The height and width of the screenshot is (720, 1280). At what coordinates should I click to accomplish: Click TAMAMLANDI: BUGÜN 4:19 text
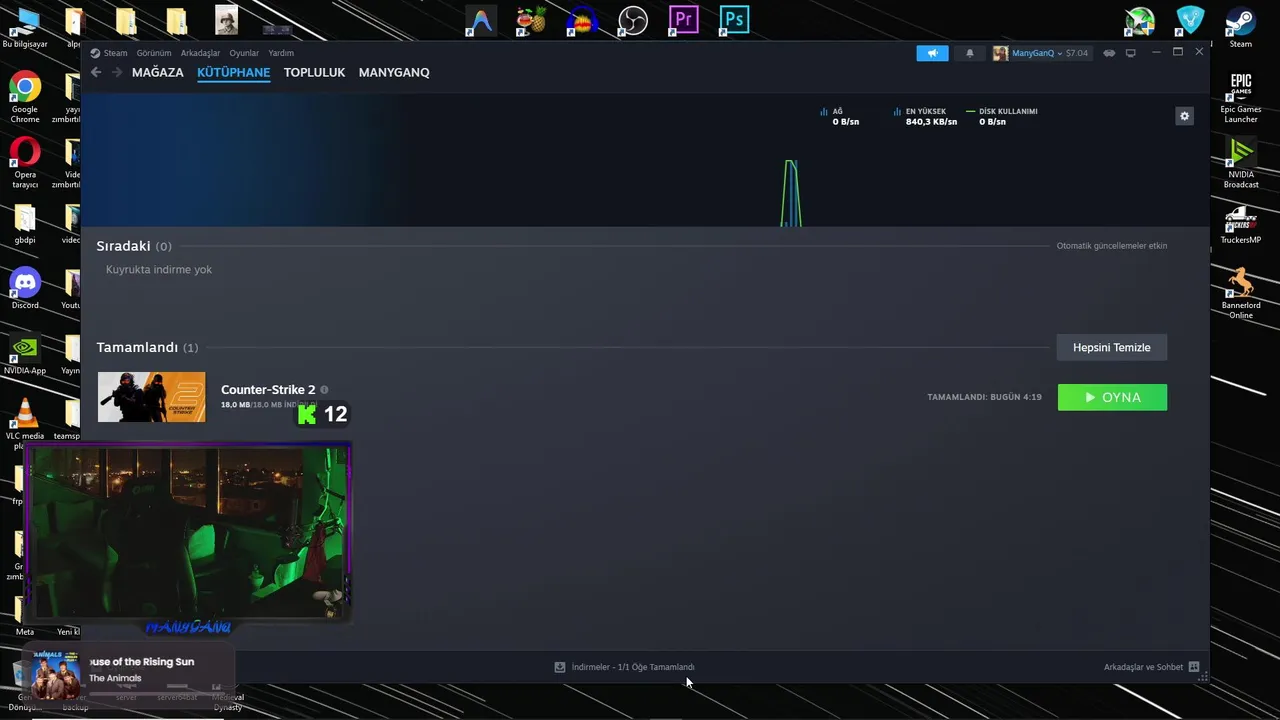pos(984,397)
